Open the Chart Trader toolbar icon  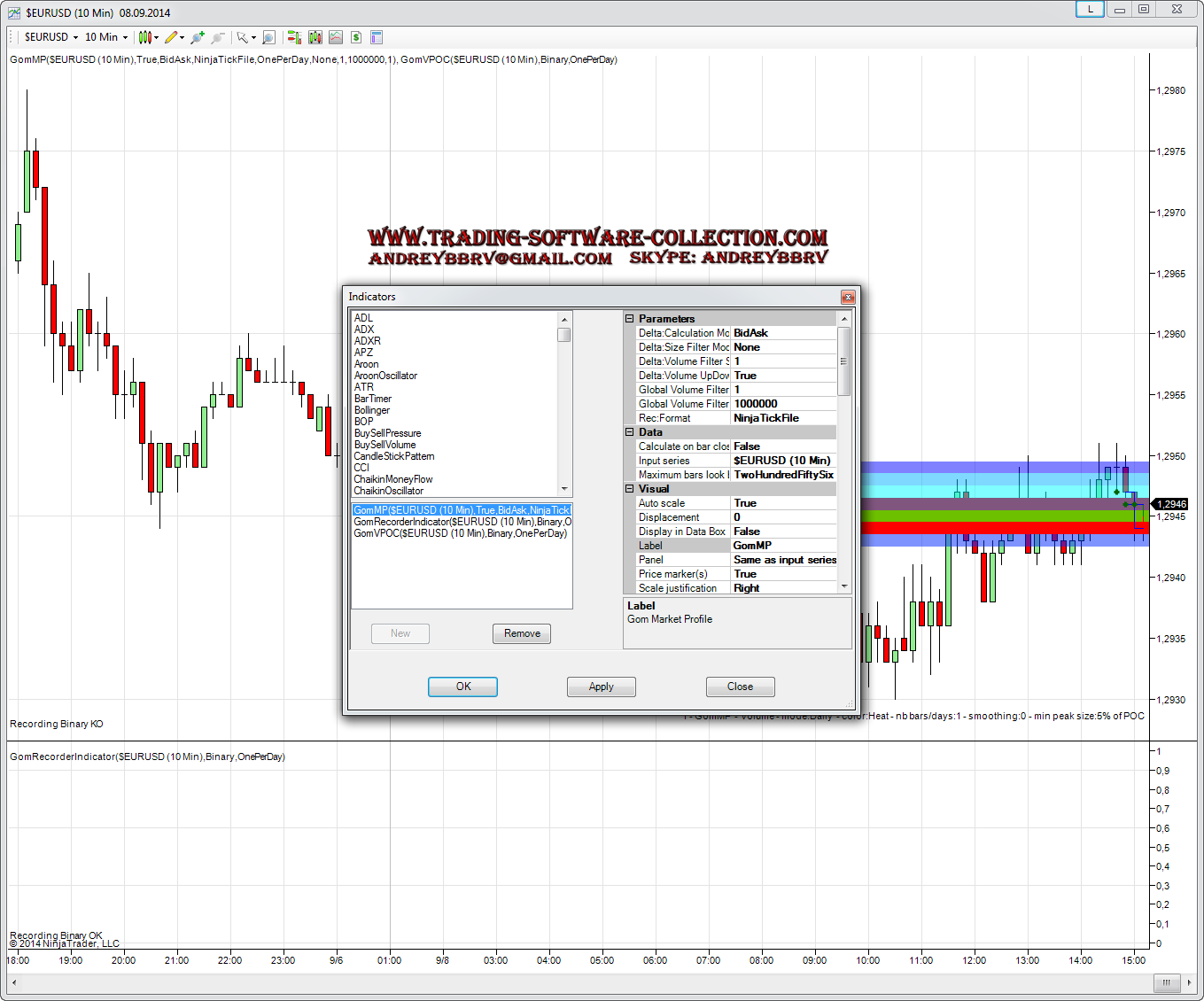pyautogui.click(x=293, y=37)
